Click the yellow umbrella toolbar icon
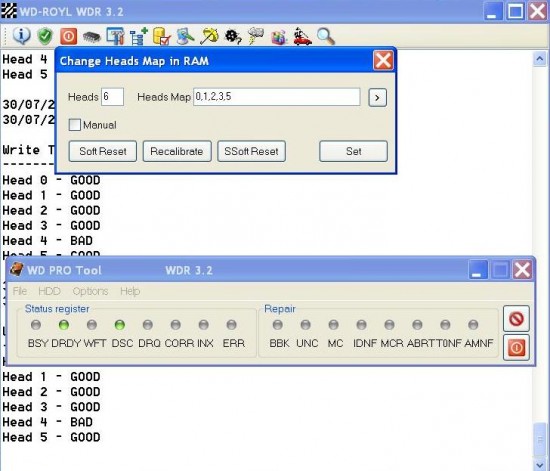550x471 pixels. point(209,36)
